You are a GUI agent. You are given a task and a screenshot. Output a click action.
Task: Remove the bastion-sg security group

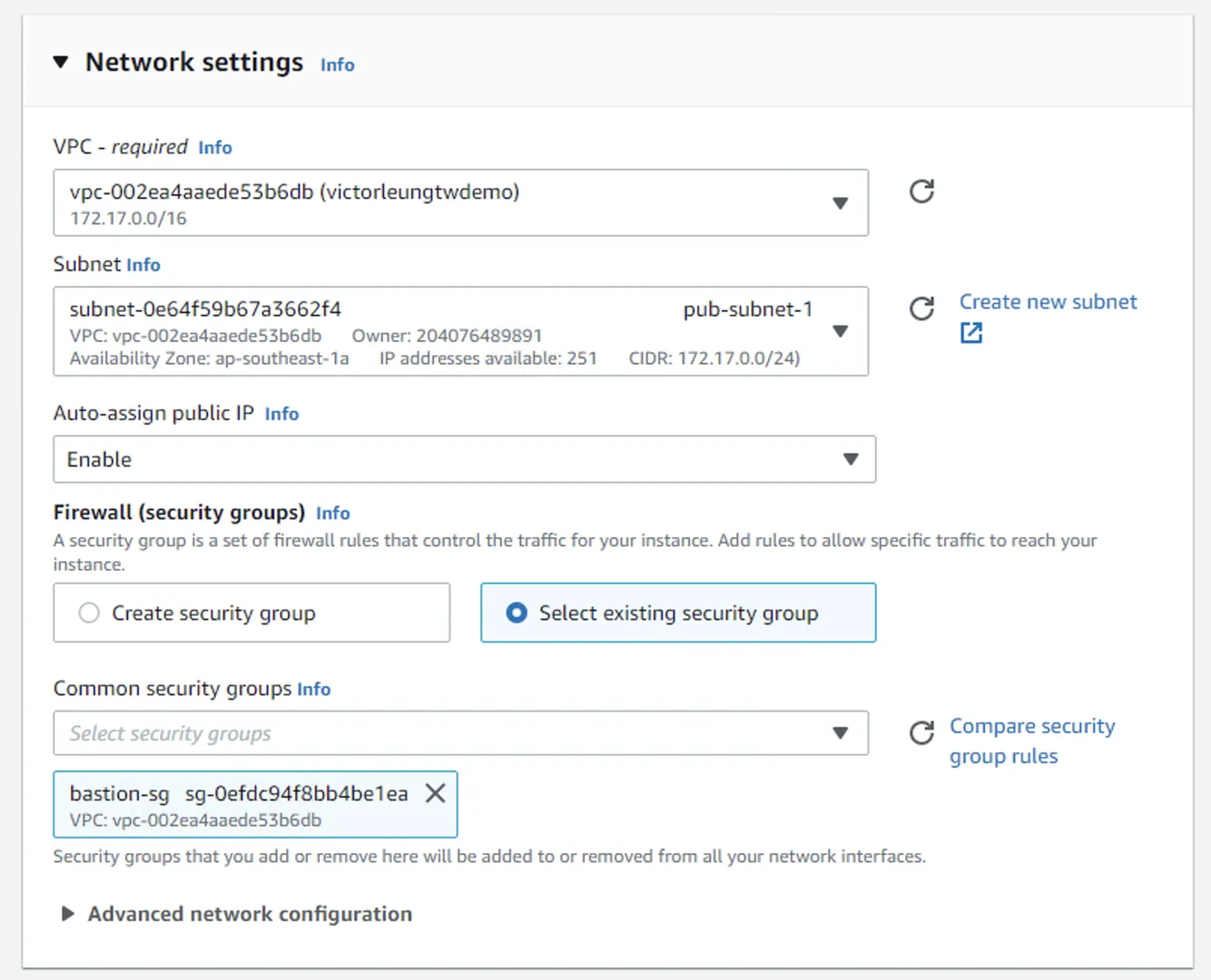pos(436,793)
